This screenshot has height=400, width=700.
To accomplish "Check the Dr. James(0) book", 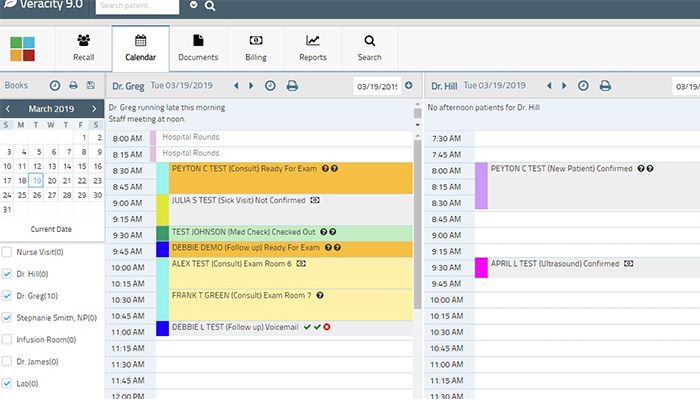I will click(x=7, y=361).
